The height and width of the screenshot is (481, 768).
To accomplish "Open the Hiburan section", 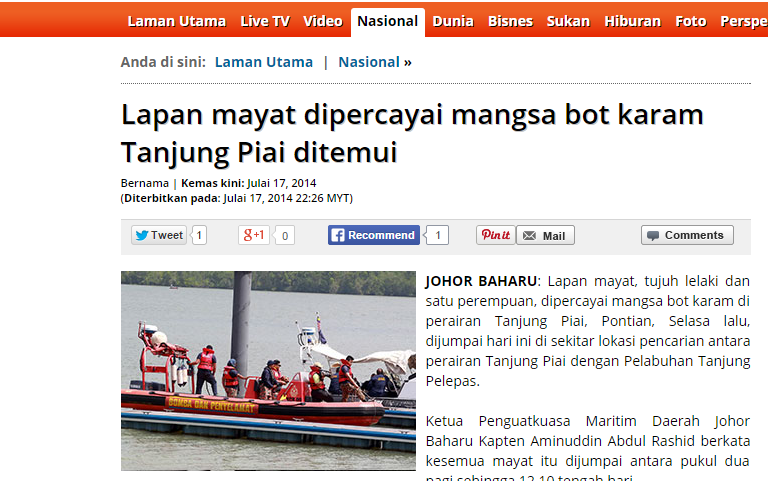I will 632,22.
